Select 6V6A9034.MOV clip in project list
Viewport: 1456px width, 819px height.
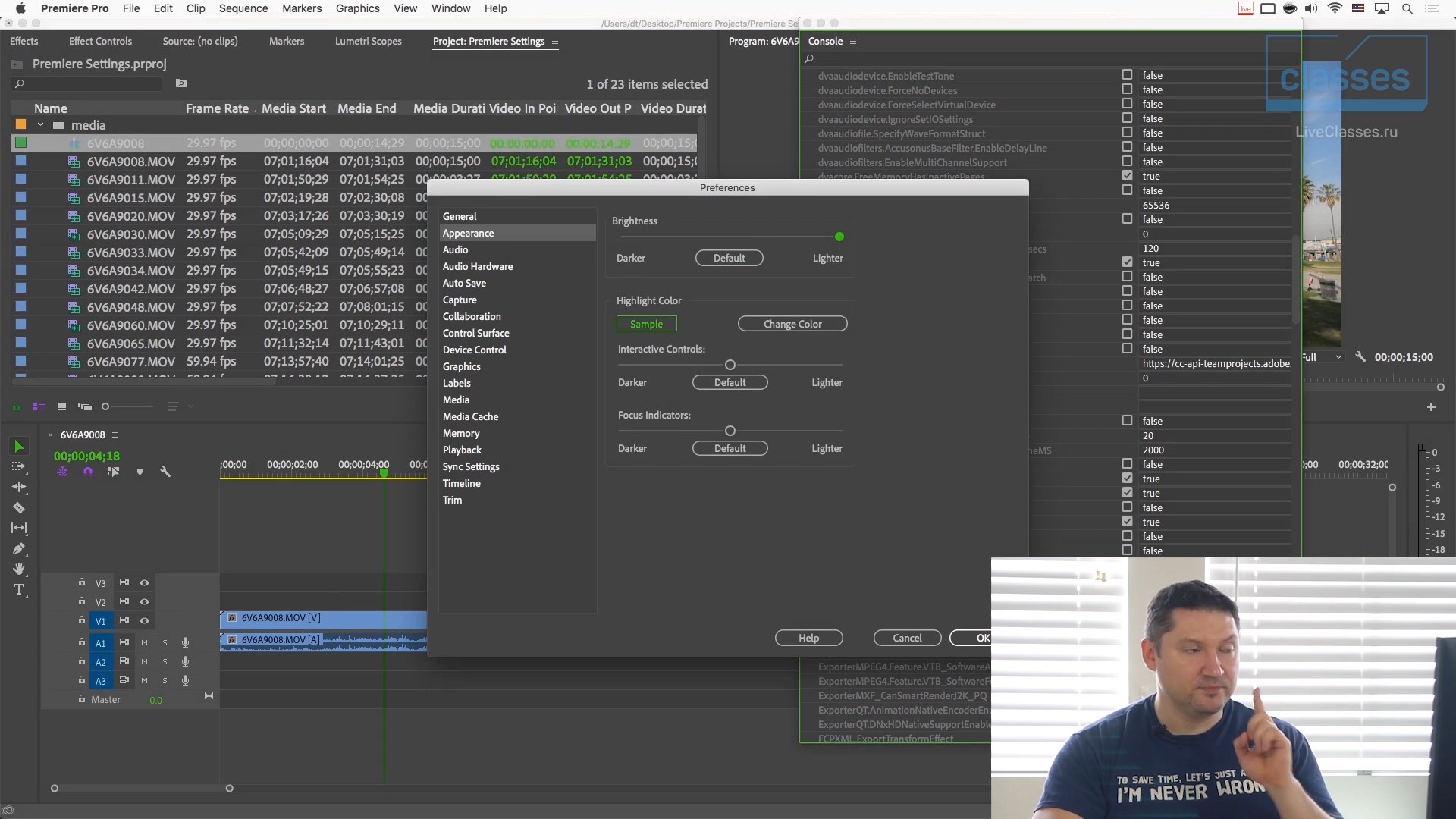coord(130,271)
